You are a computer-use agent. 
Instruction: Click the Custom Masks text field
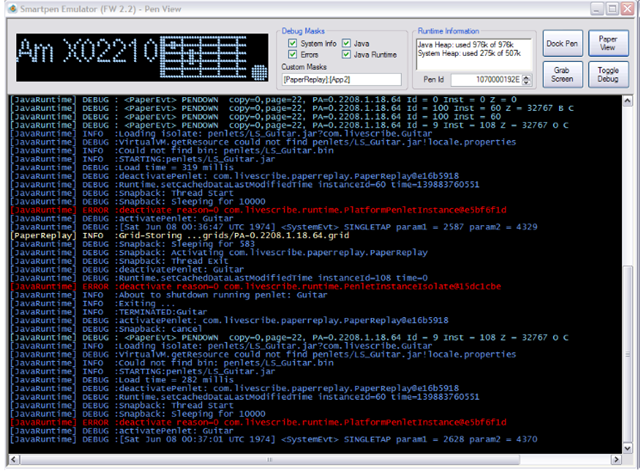point(341,79)
